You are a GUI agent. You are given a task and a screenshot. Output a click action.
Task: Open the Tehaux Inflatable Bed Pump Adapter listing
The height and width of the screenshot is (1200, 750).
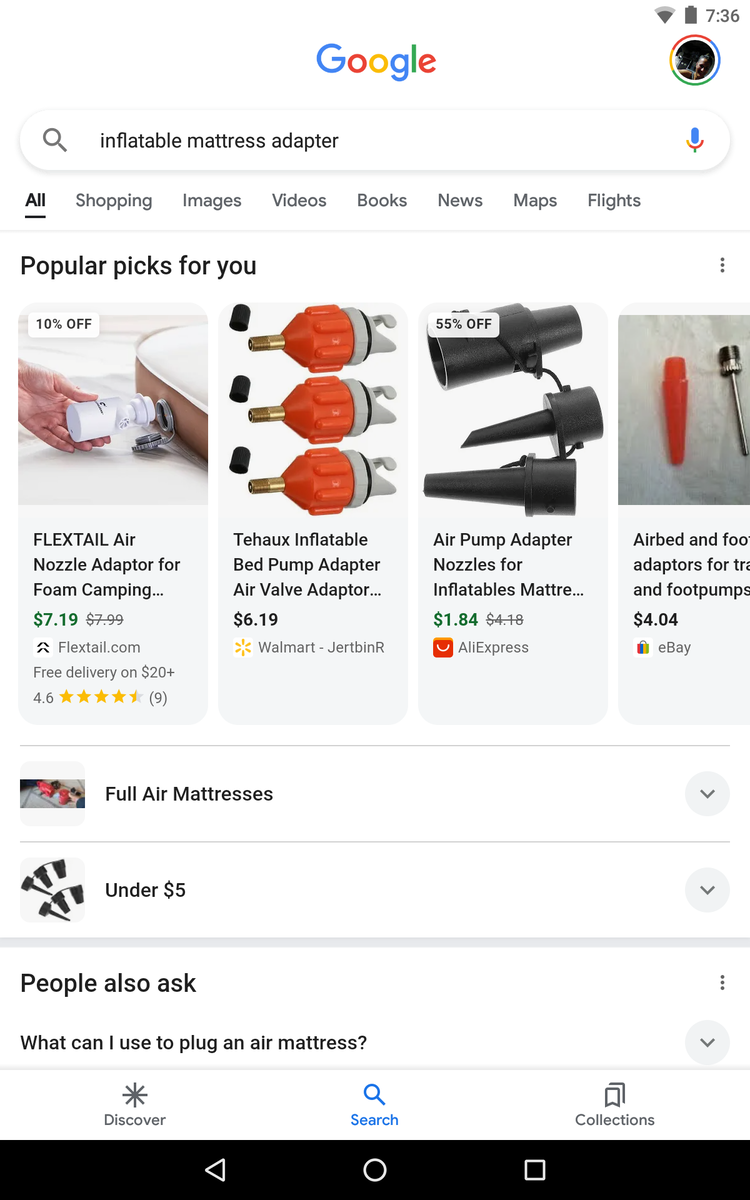(x=307, y=565)
